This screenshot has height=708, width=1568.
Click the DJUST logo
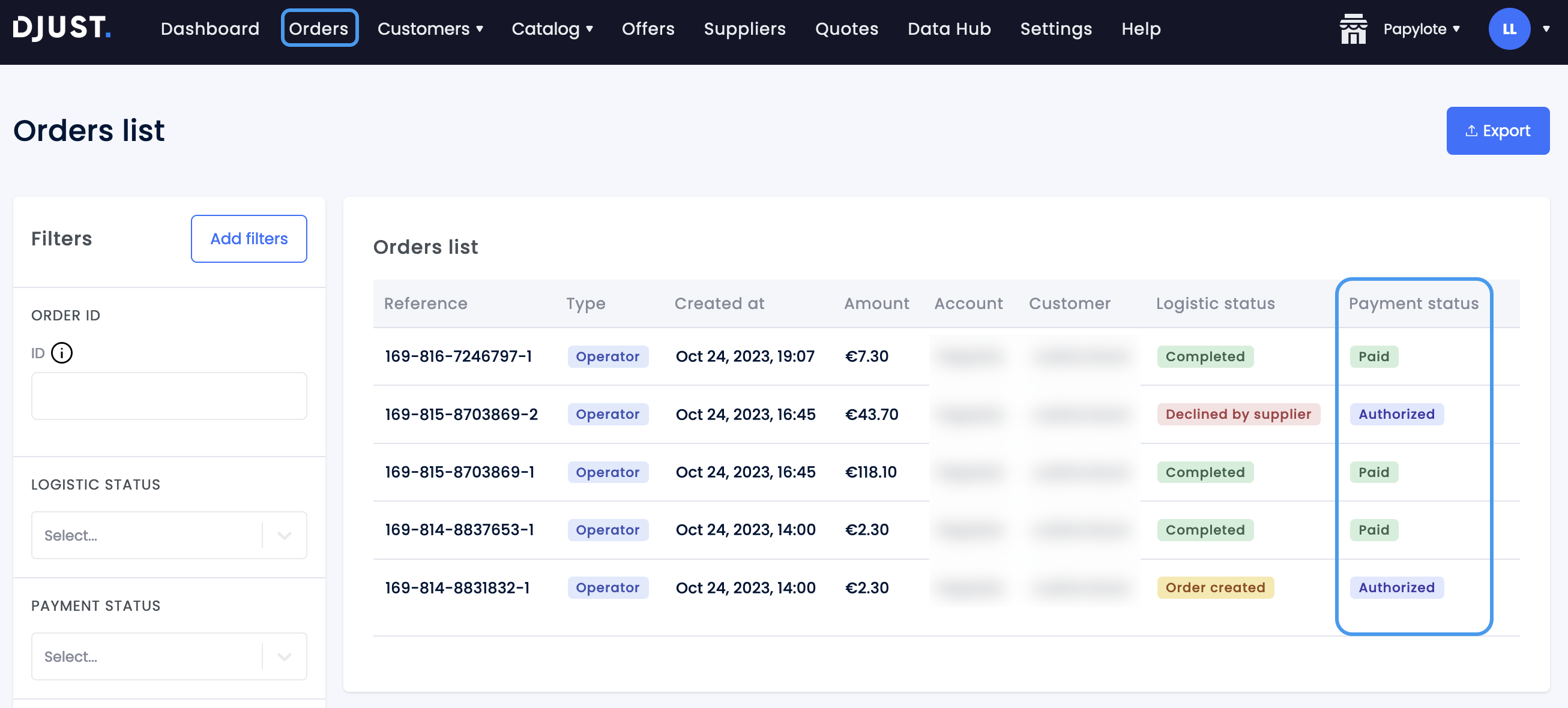[61, 28]
